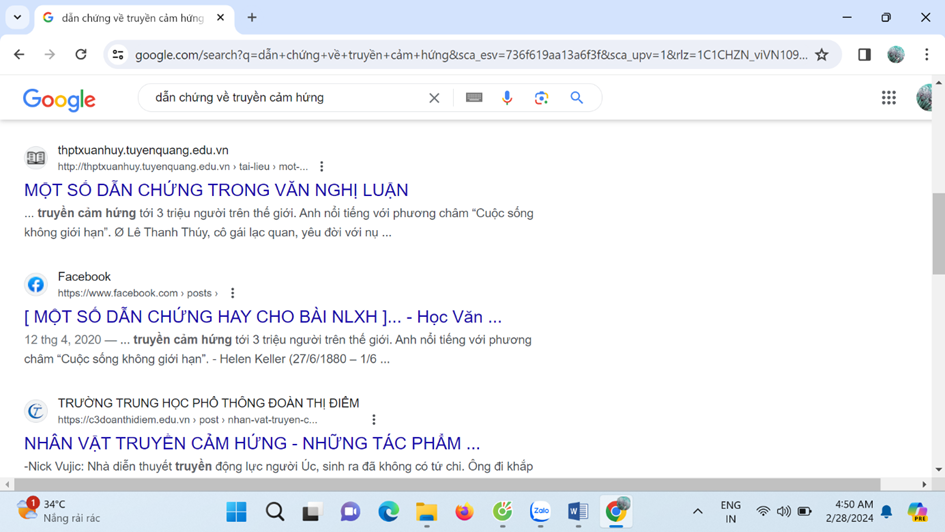Image resolution: width=945 pixels, height=532 pixels.
Task: Open the Google apps grid
Action: point(888,98)
